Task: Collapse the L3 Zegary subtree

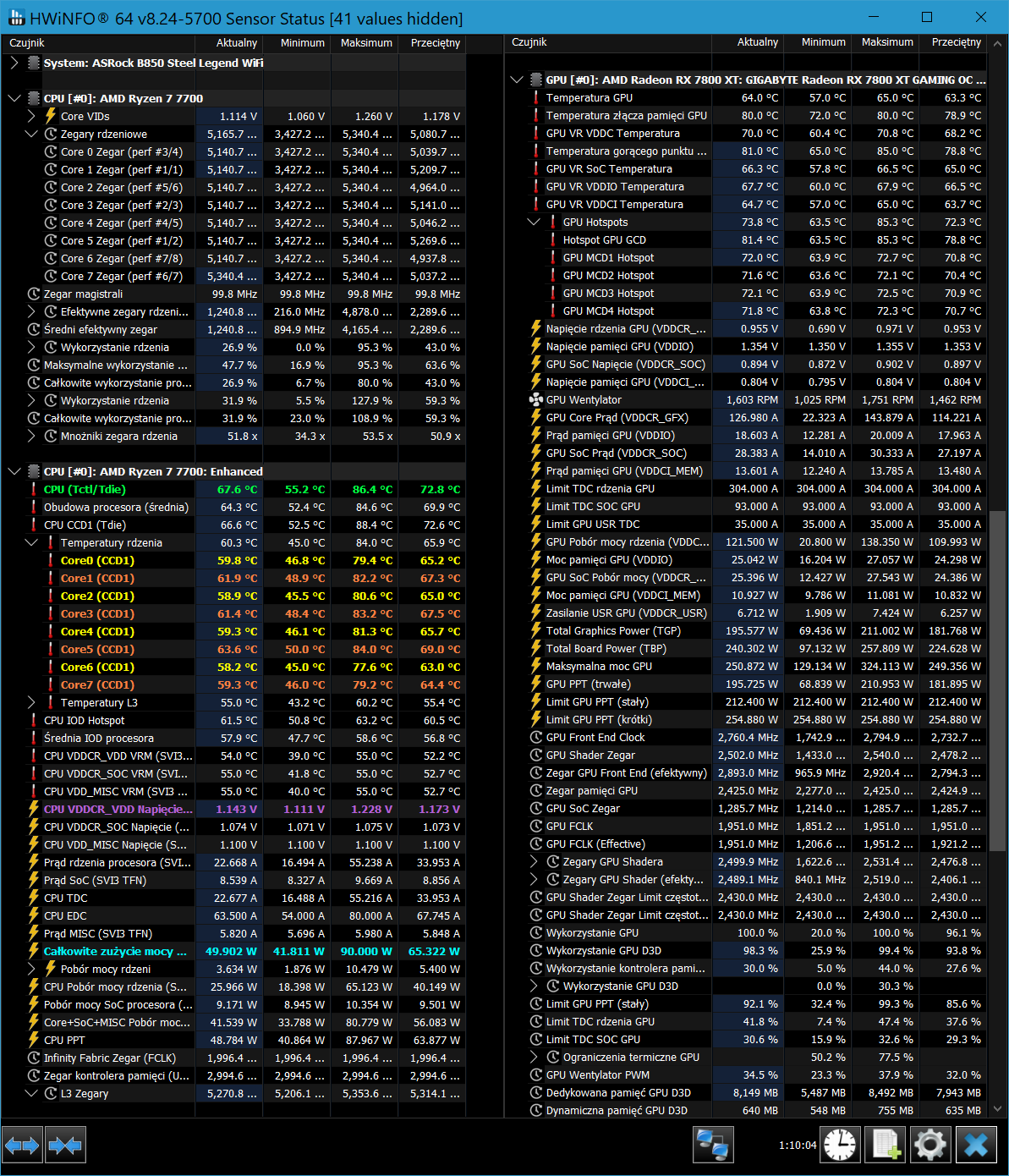Action: tap(31, 1093)
